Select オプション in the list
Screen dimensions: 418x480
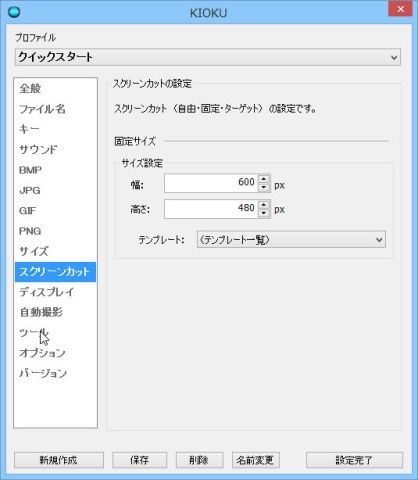pos(55,353)
